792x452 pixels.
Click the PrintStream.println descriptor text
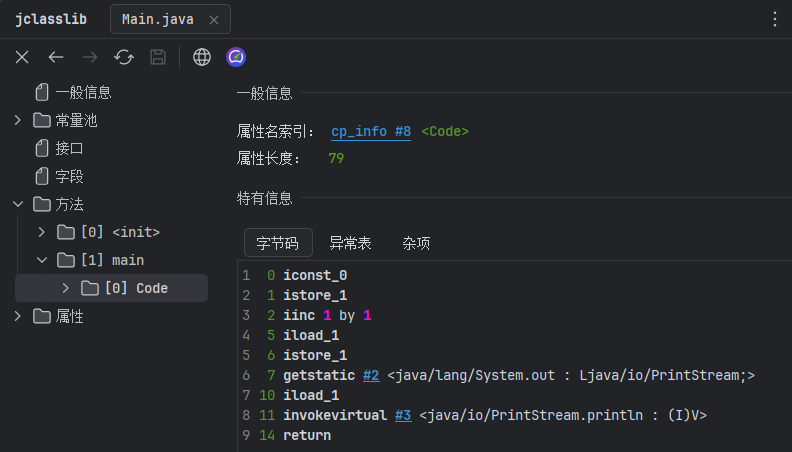point(563,415)
